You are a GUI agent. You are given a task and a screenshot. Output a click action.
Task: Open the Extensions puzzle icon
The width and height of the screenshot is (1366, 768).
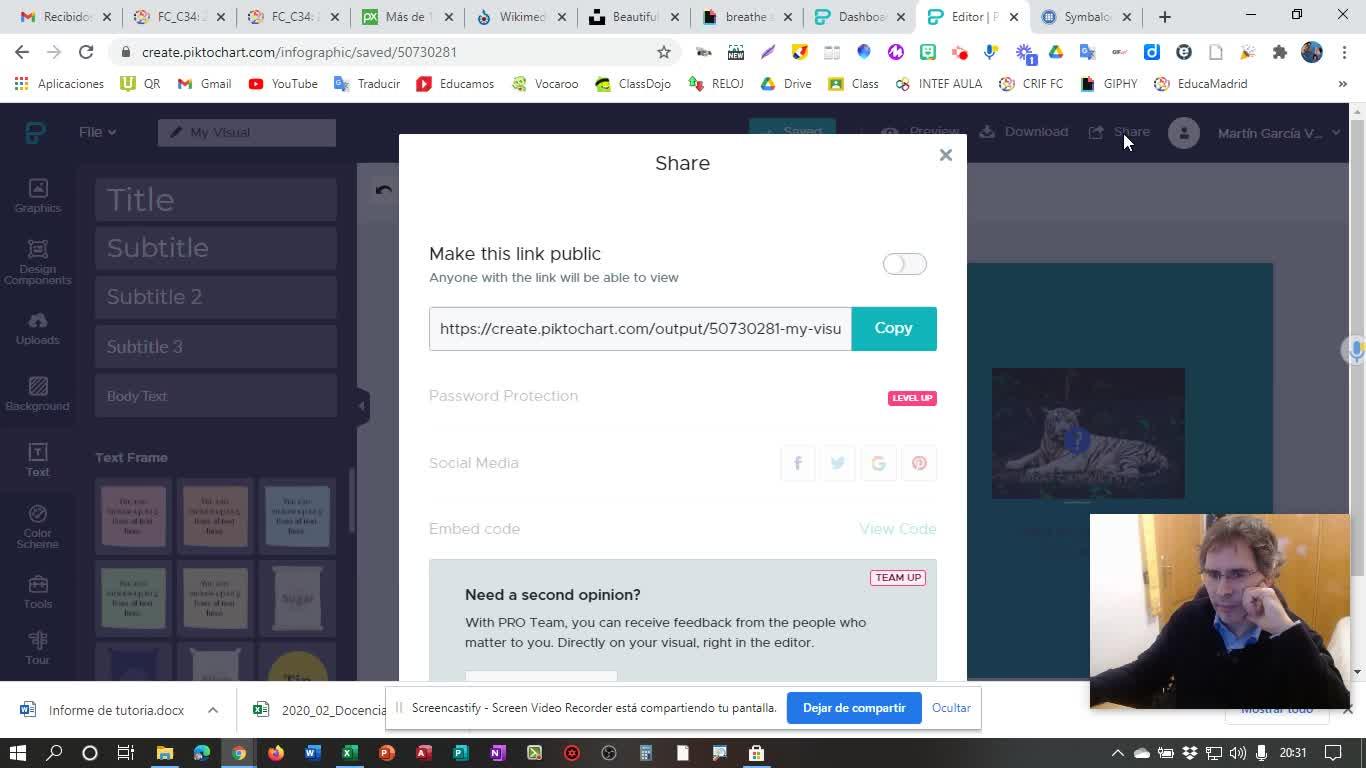1280,52
